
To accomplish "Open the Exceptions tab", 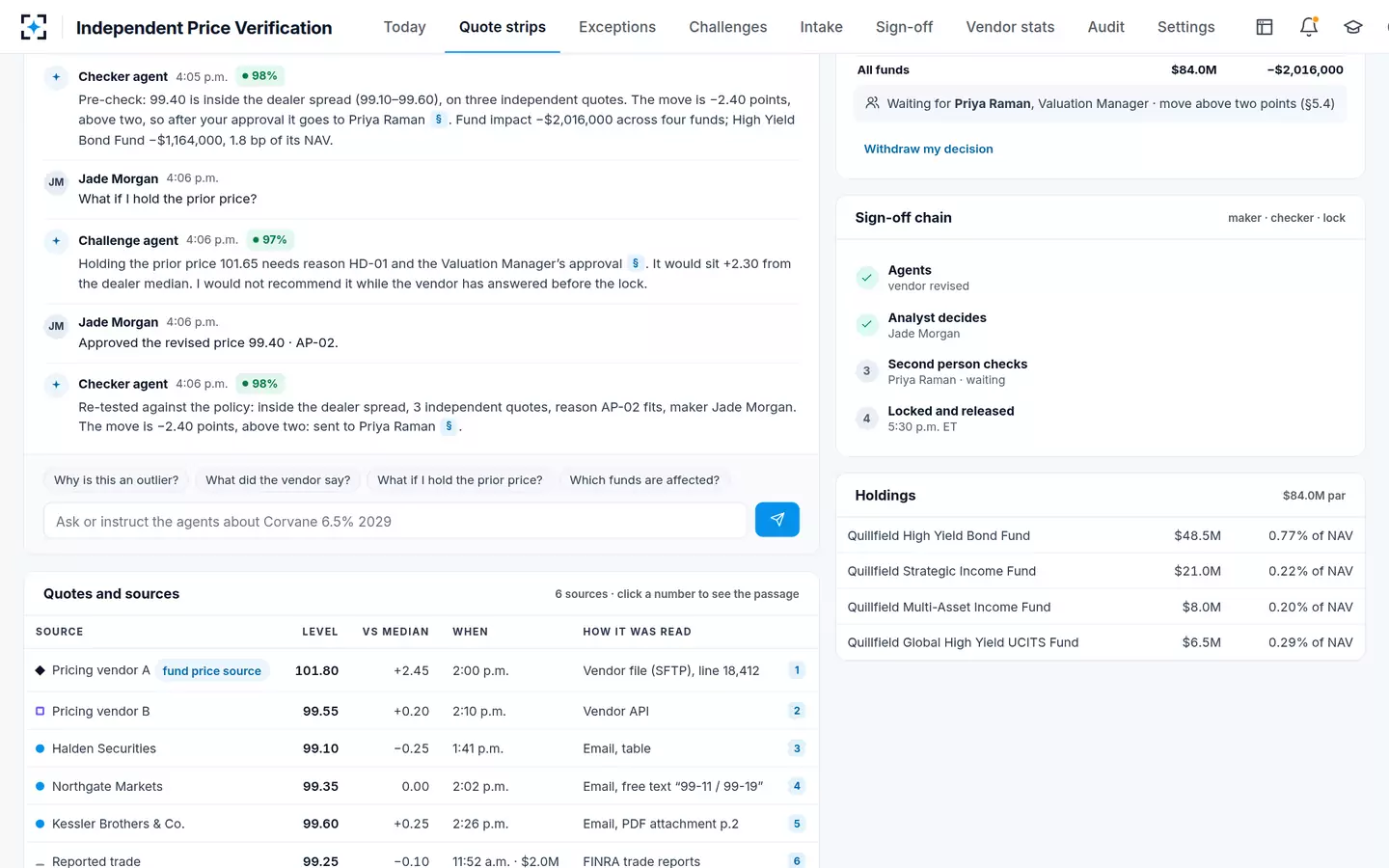I will tap(617, 27).
